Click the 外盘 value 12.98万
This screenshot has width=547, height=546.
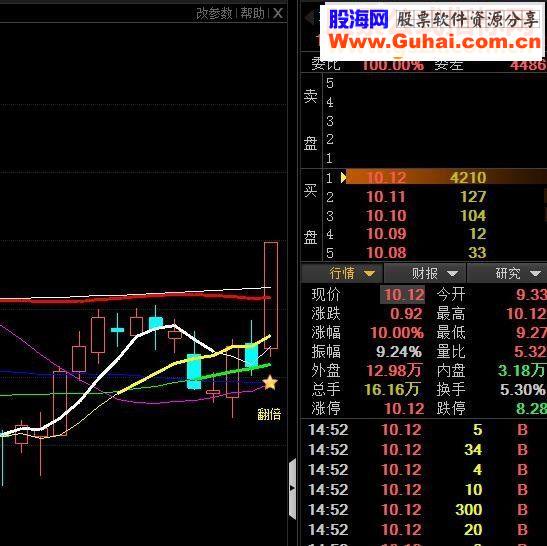(x=394, y=370)
